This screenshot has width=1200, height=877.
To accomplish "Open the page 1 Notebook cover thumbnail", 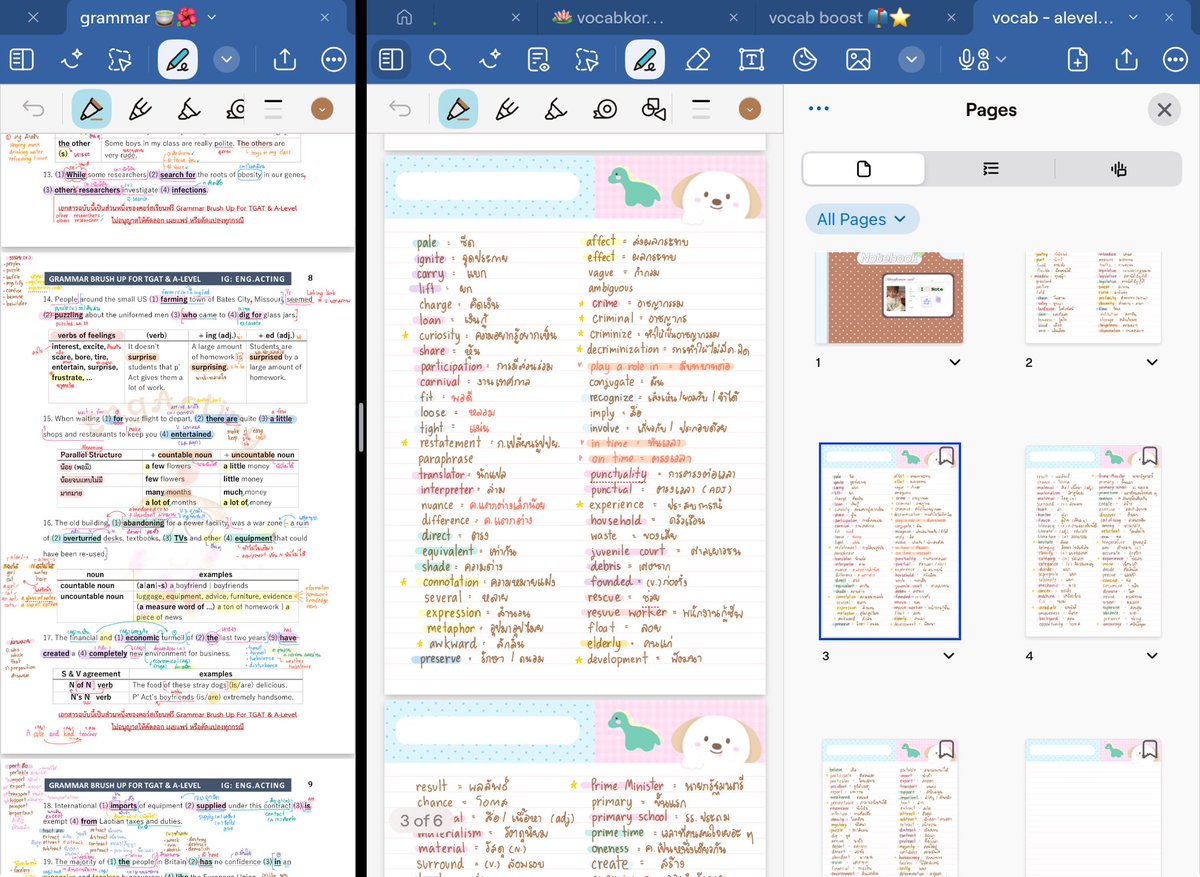I will (x=890, y=297).
